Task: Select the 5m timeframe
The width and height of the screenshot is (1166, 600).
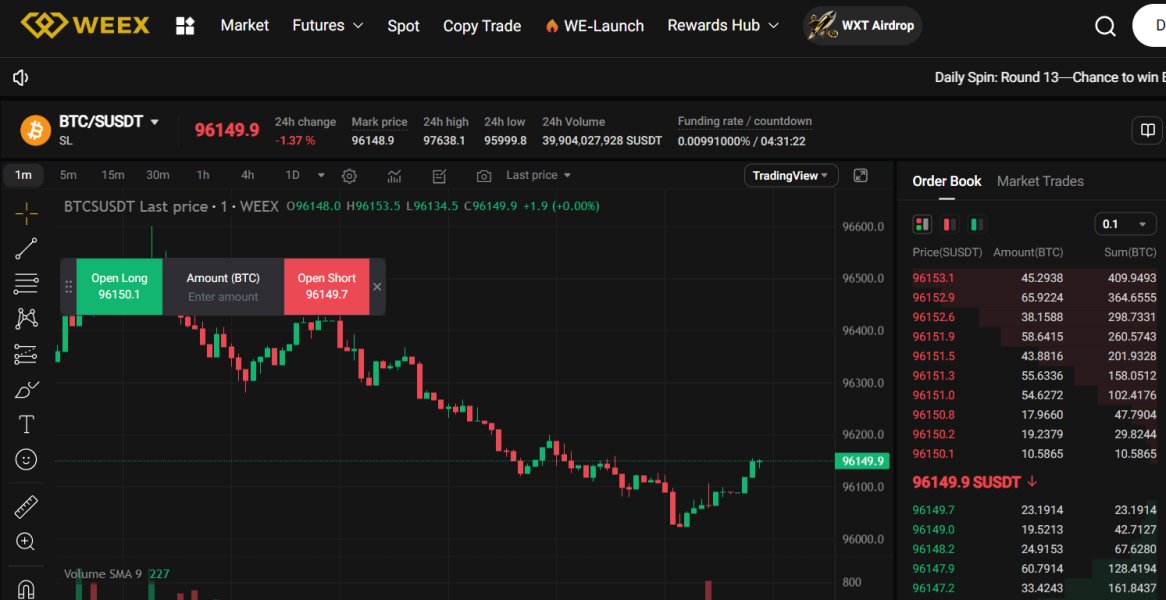Action: pyautogui.click(x=68, y=175)
